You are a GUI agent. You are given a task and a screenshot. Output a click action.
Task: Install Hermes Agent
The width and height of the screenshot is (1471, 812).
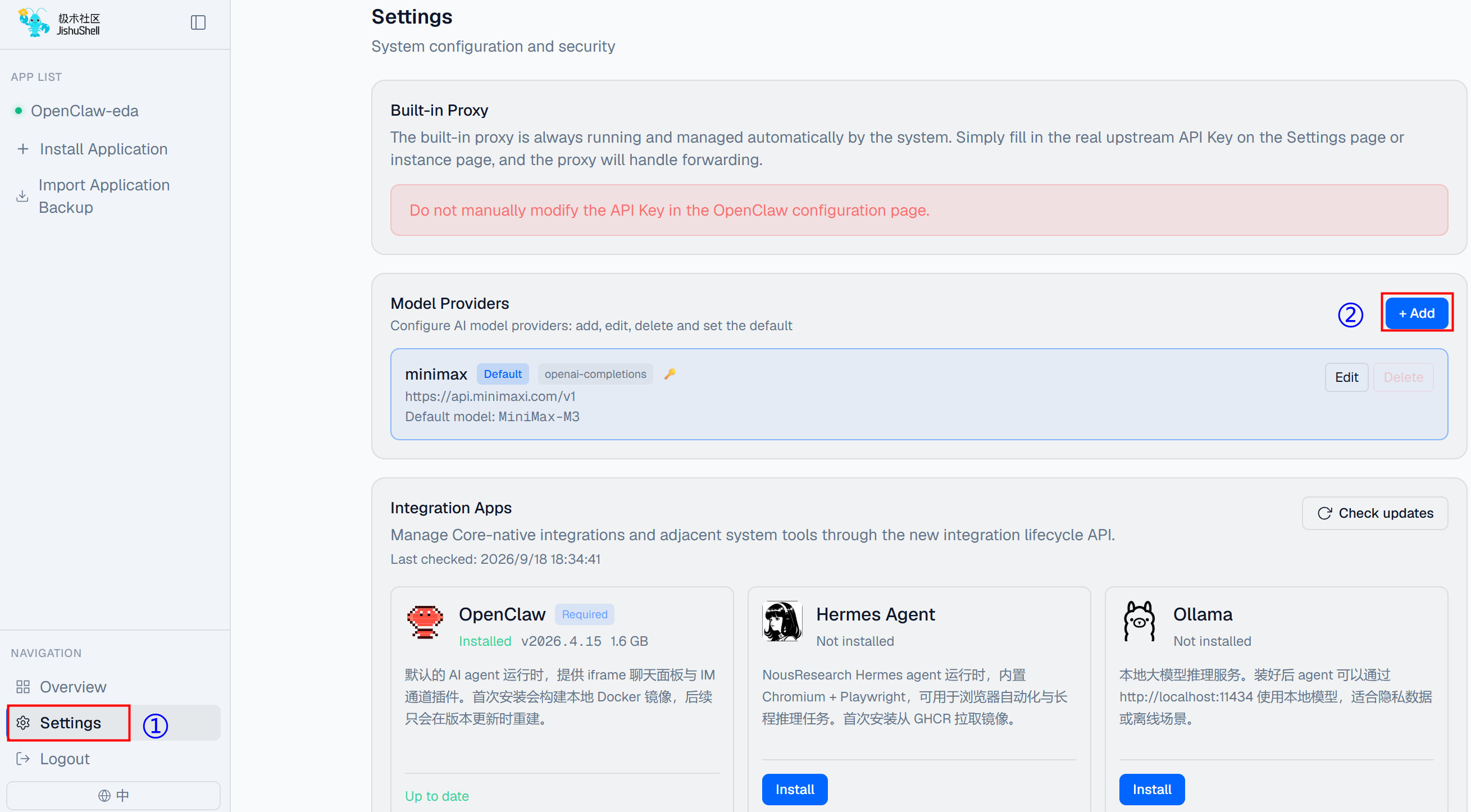pos(794,789)
